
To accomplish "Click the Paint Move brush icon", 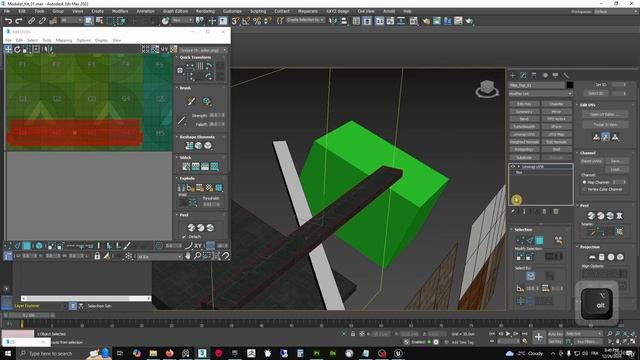I will click(191, 101).
